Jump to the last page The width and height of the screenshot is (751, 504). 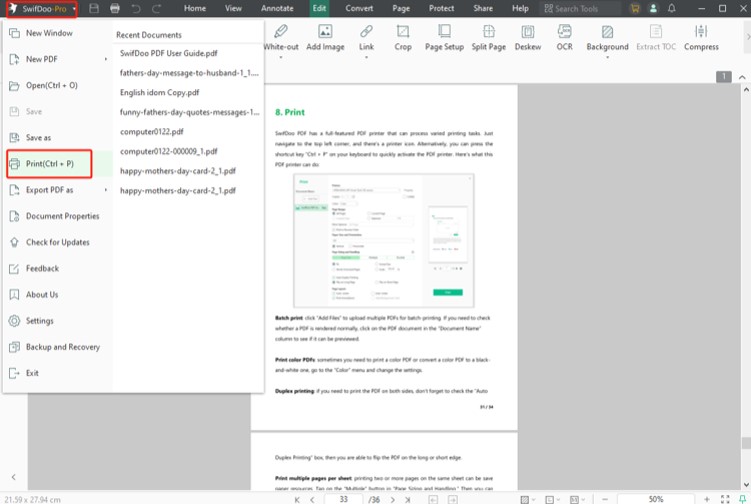[x=408, y=500]
